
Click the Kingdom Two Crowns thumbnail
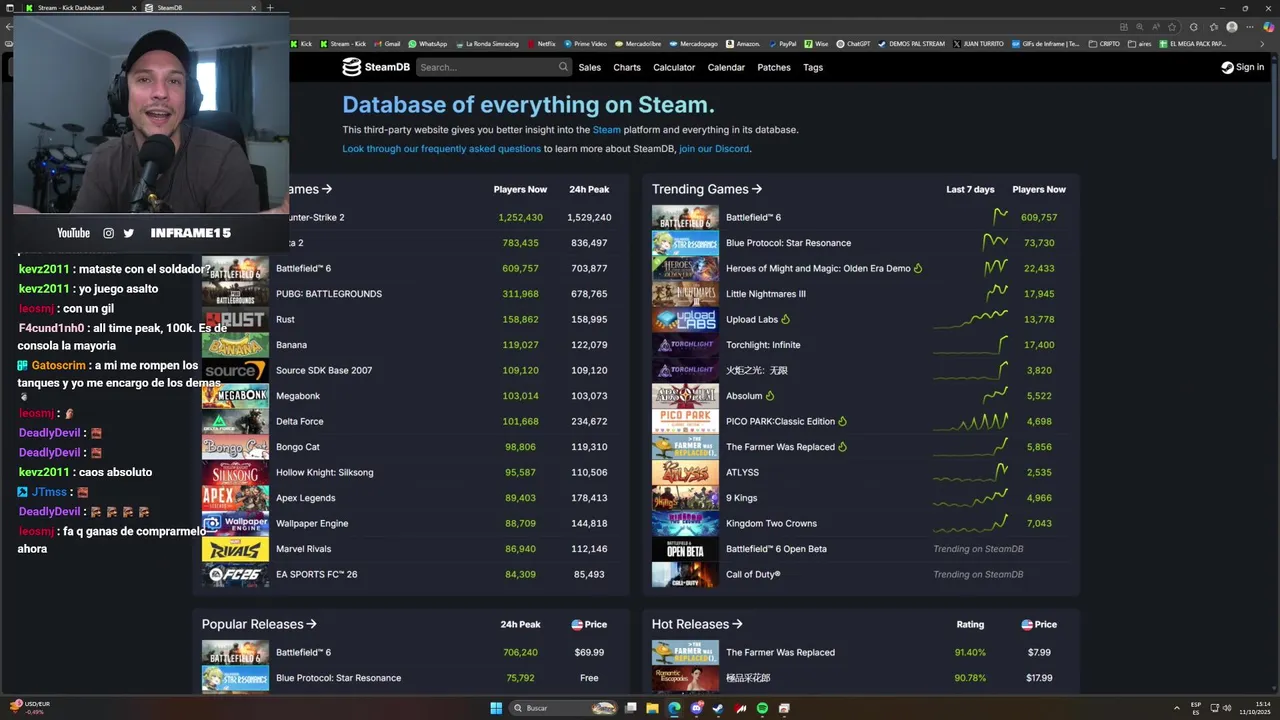click(x=685, y=523)
